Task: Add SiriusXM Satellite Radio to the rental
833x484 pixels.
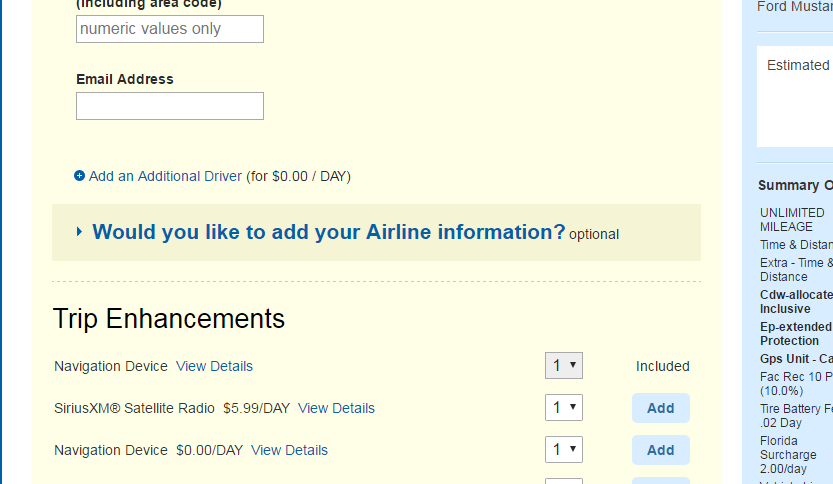Action: [660, 408]
